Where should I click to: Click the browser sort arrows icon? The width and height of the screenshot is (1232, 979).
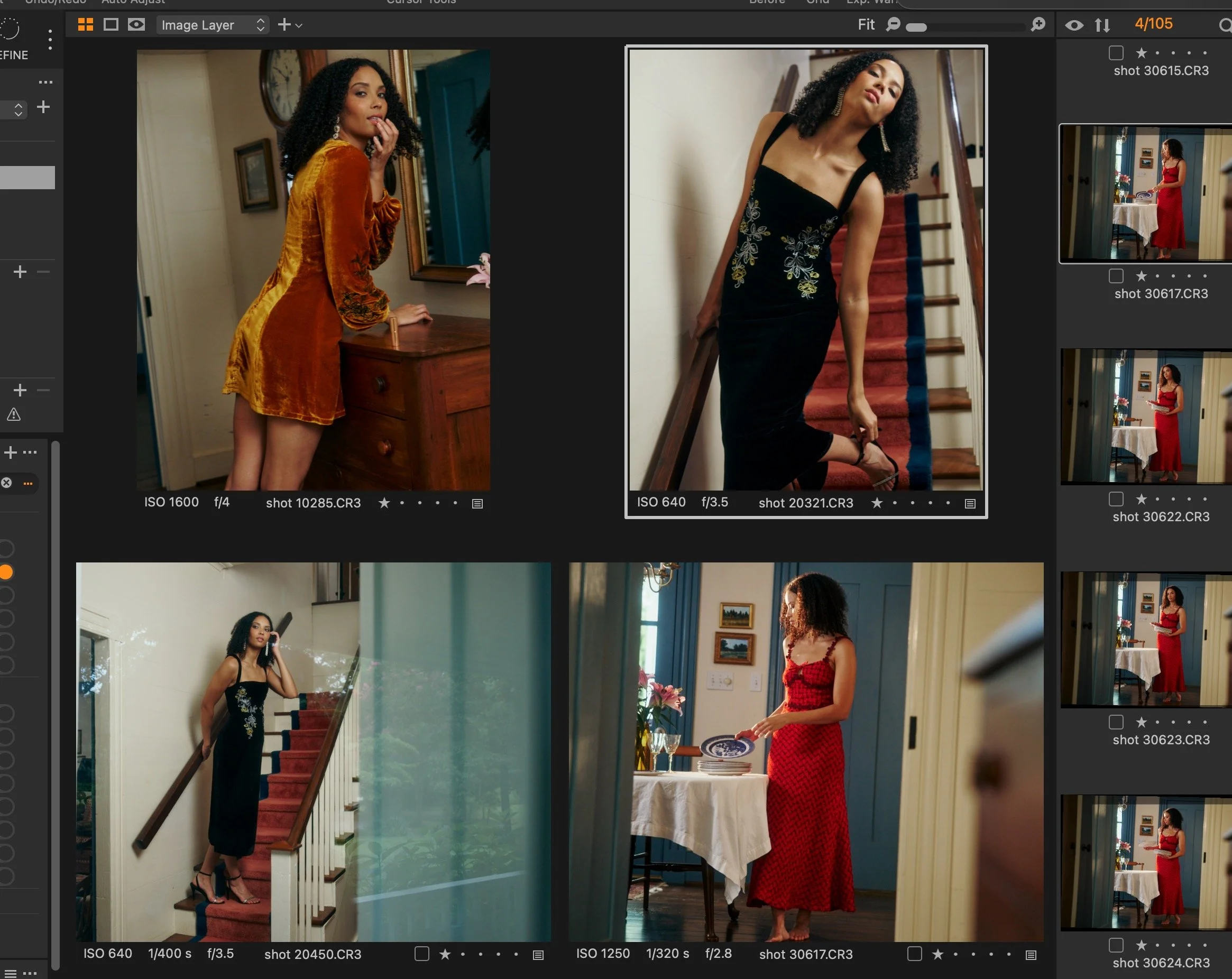(x=1102, y=25)
